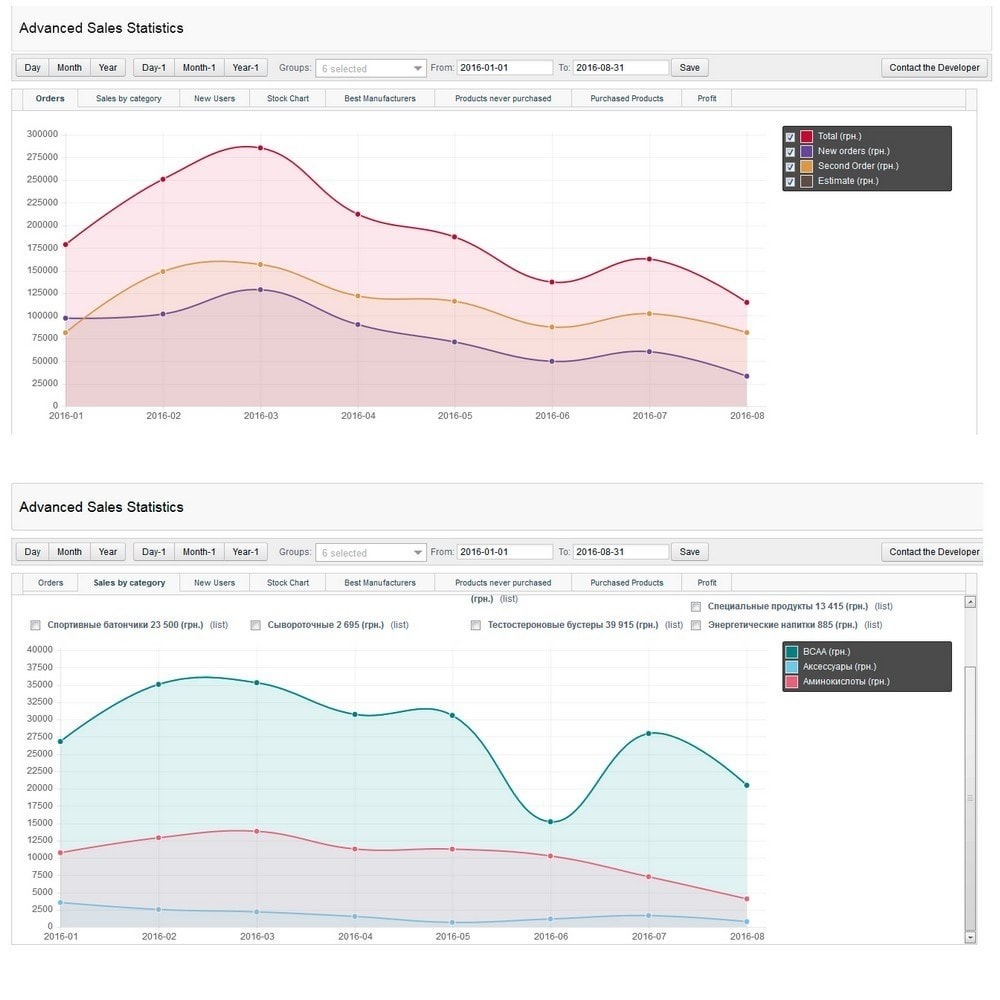Click the To date field in the upper toolbar
The image size is (1000, 1000).
[x=621, y=68]
